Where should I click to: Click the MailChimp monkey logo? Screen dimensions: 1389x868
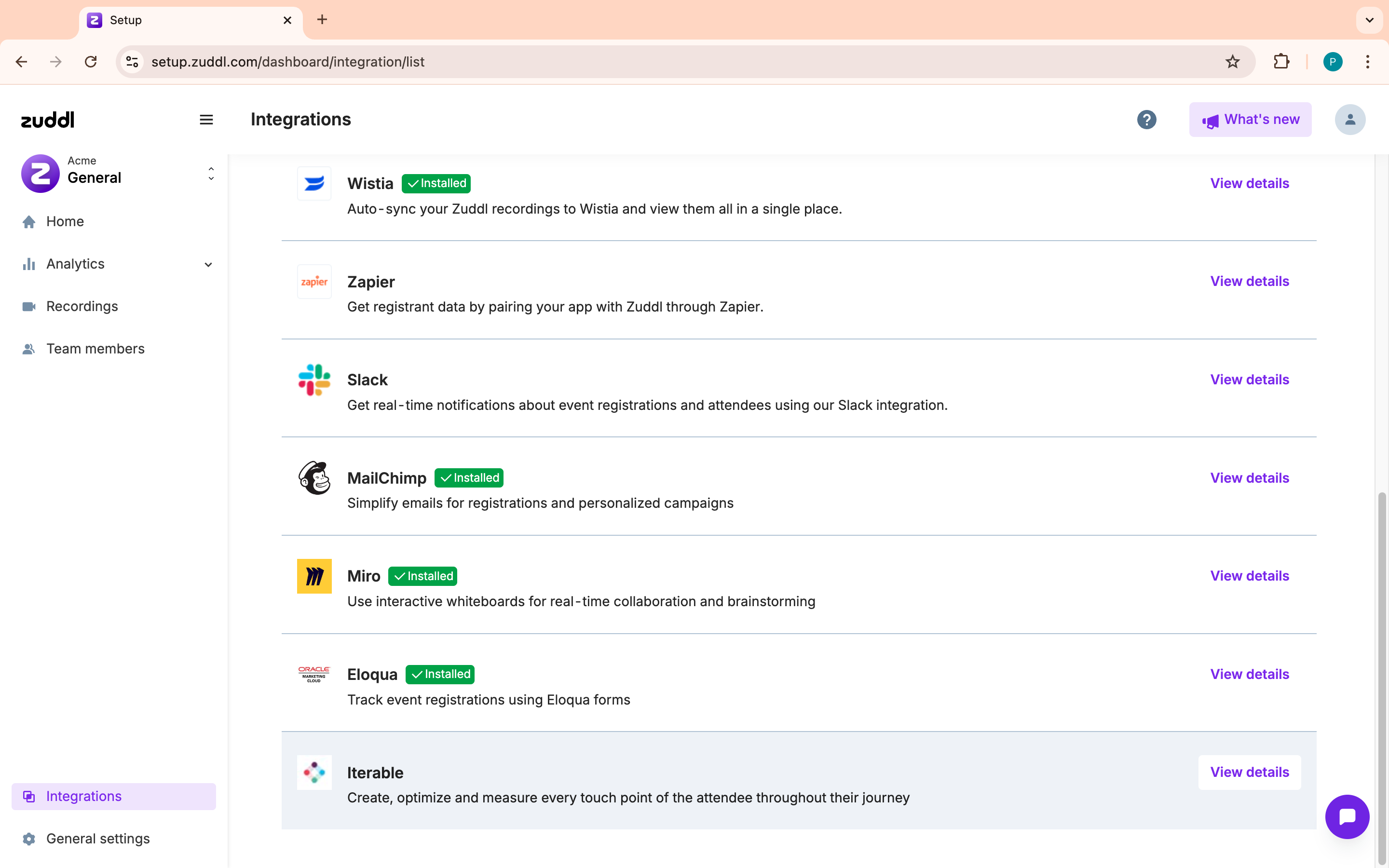point(314,477)
